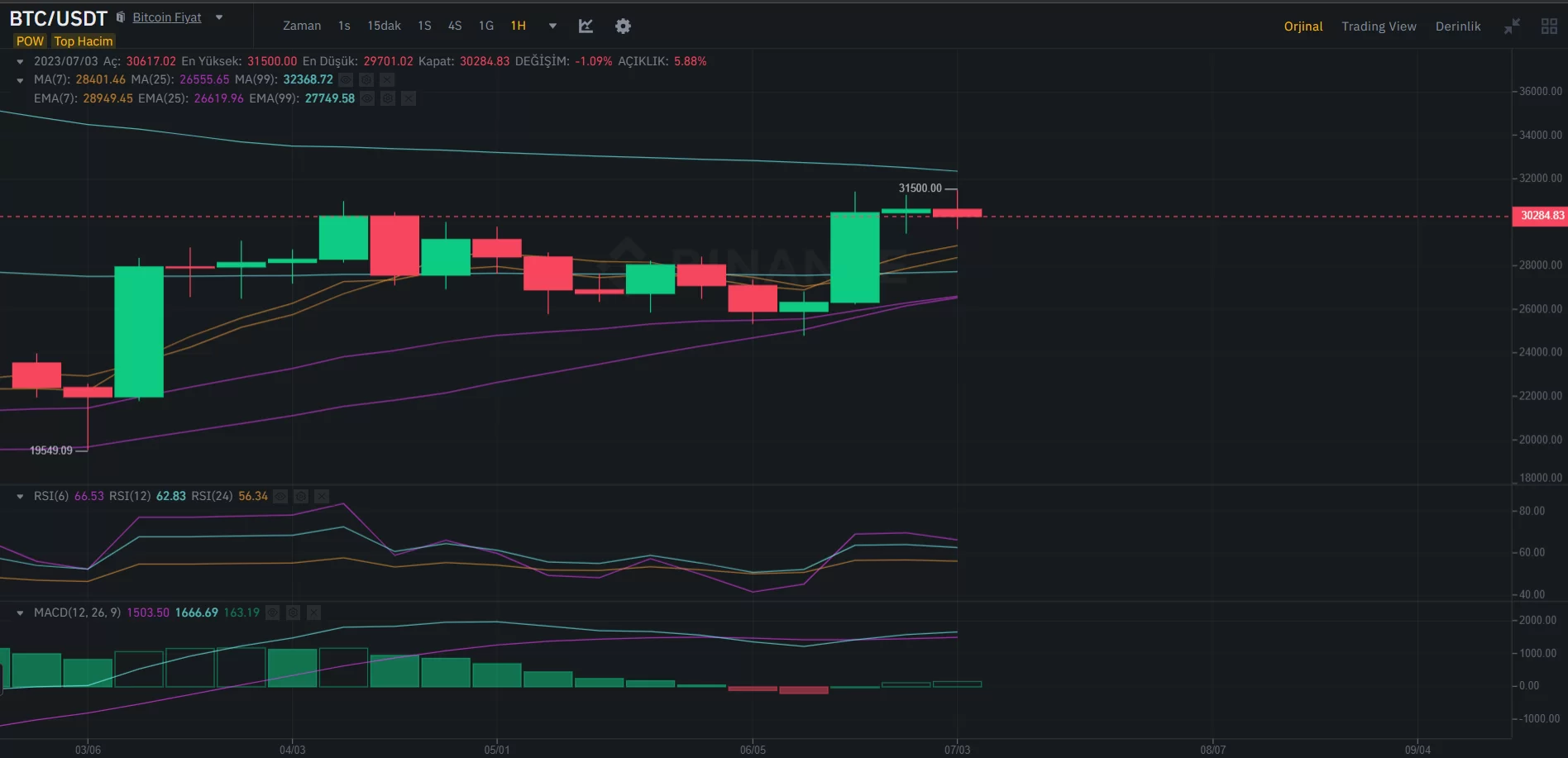
Task: Toggle MA lines visibility eye icon
Action: [x=346, y=79]
